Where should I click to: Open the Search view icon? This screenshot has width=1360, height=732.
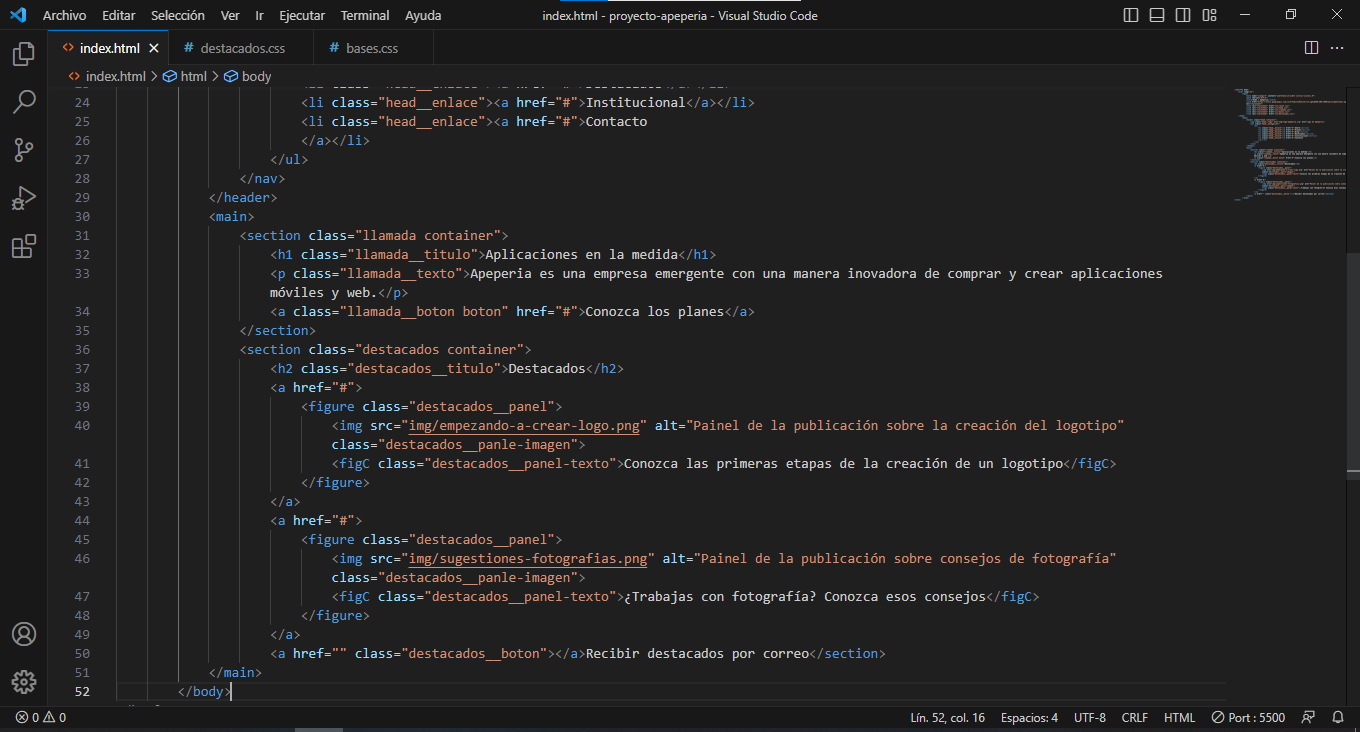[24, 102]
